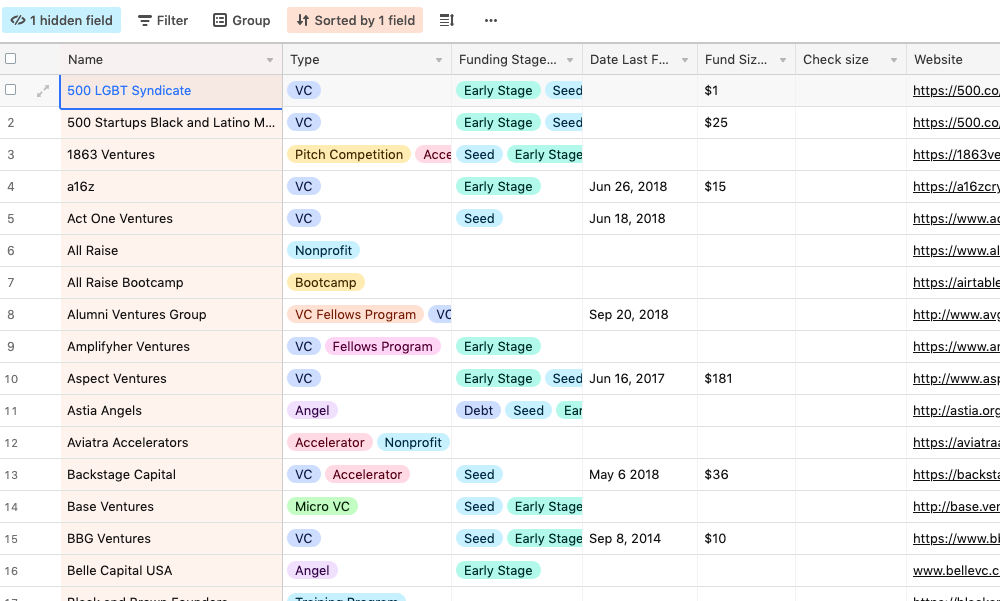Open the Filter menu
1000x601 pixels.
[x=163, y=20]
